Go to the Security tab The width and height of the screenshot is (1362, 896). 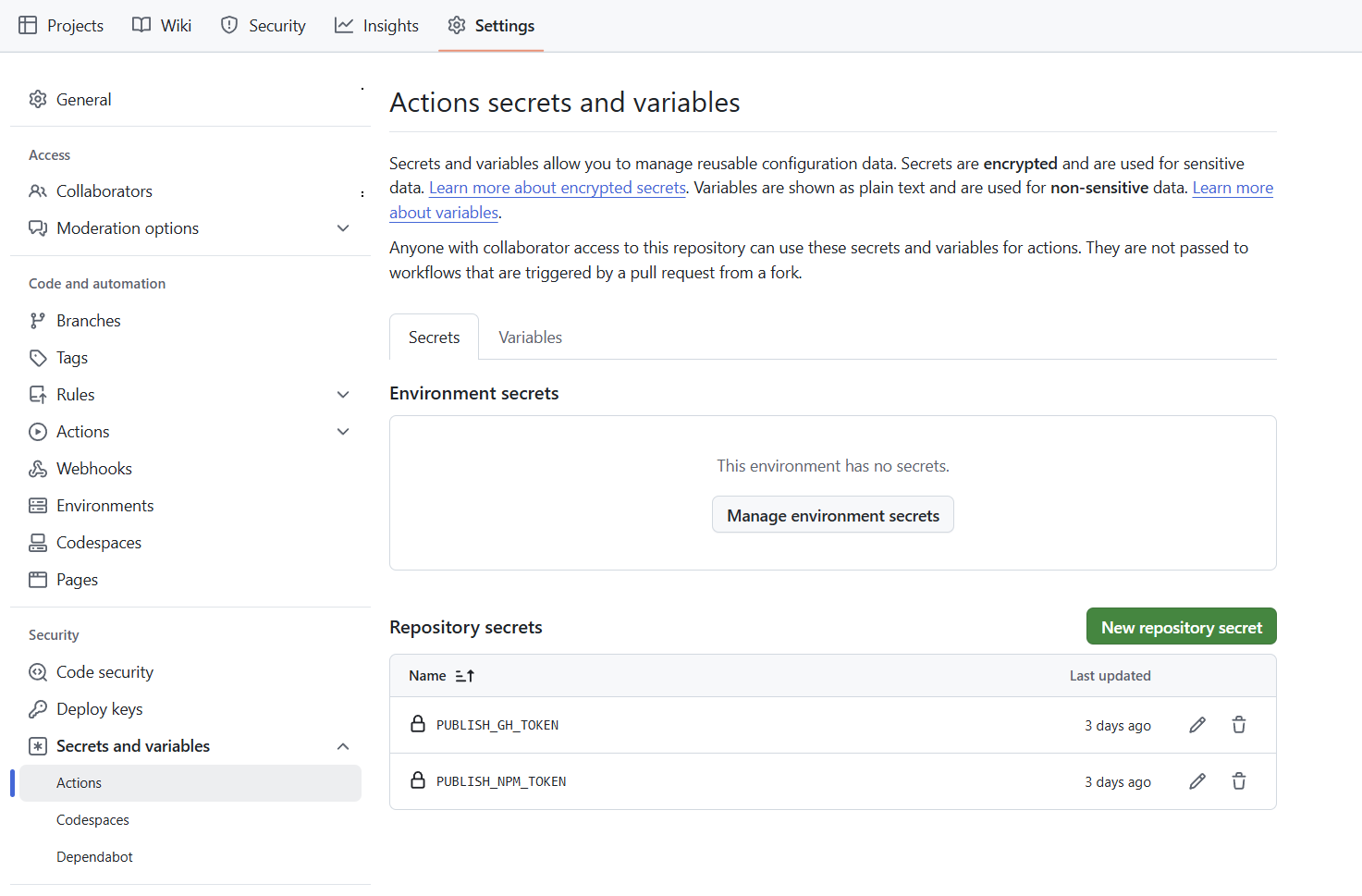click(x=264, y=26)
